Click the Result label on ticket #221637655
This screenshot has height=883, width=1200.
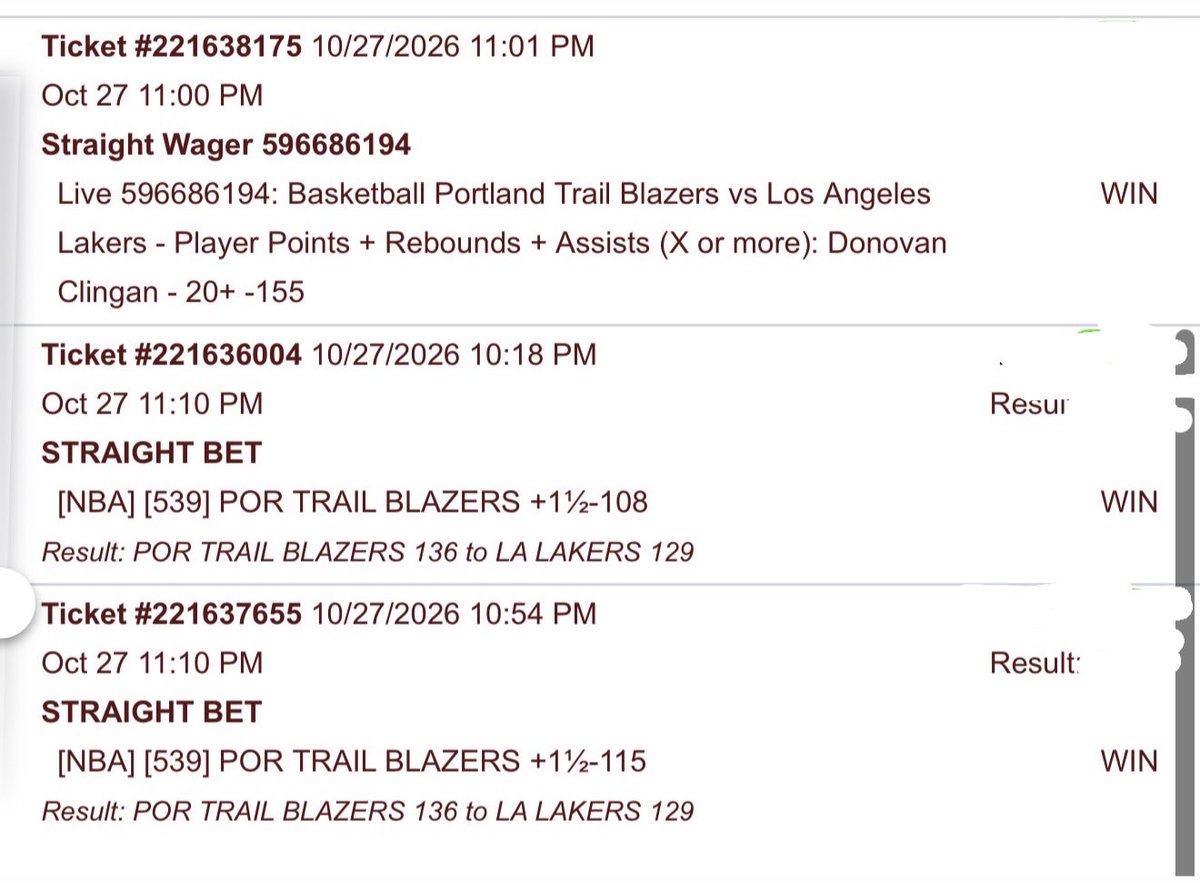click(1035, 663)
